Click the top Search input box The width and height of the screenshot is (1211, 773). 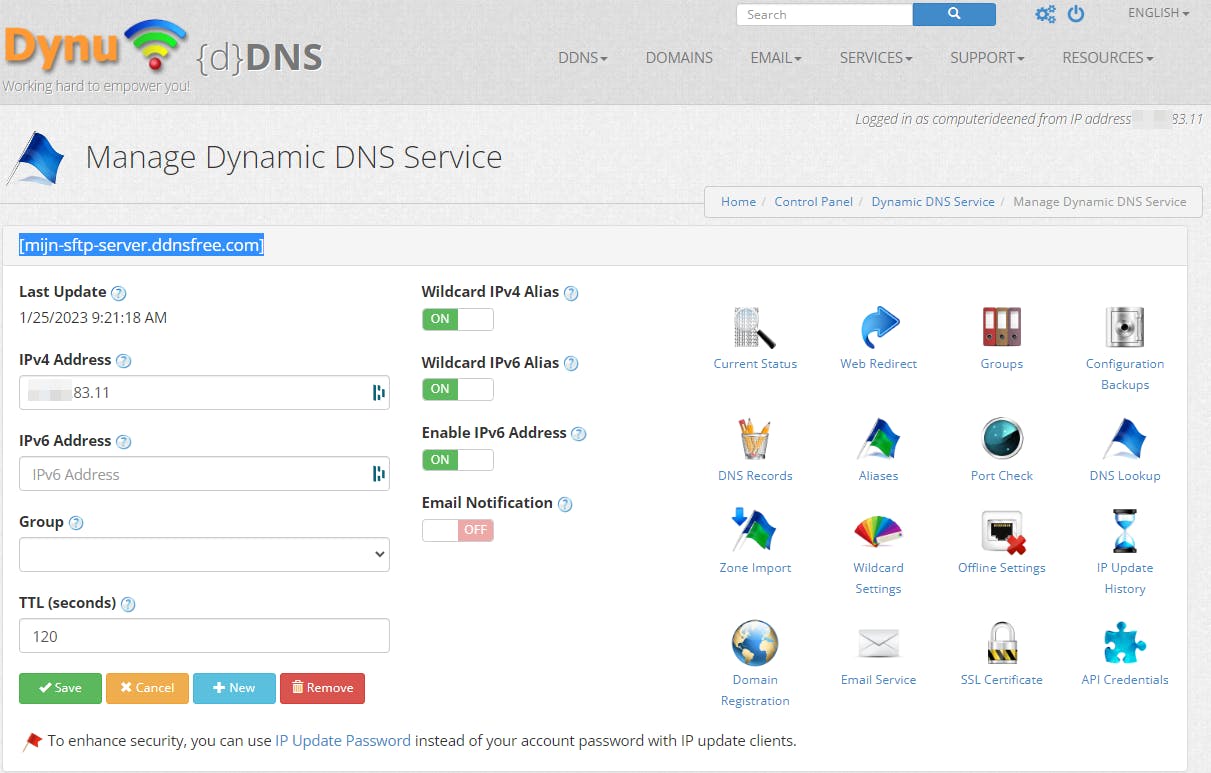[x=825, y=14]
